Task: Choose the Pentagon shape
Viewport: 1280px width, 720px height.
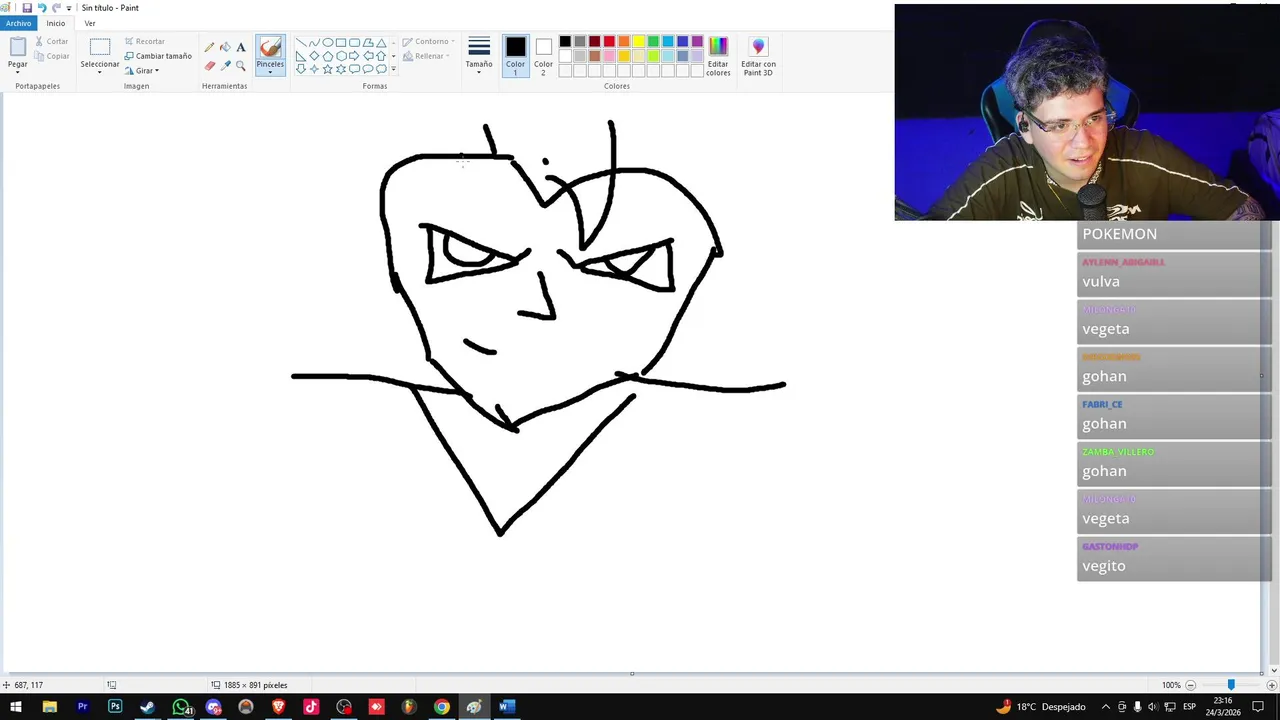Action: pyautogui.click(x=328, y=56)
